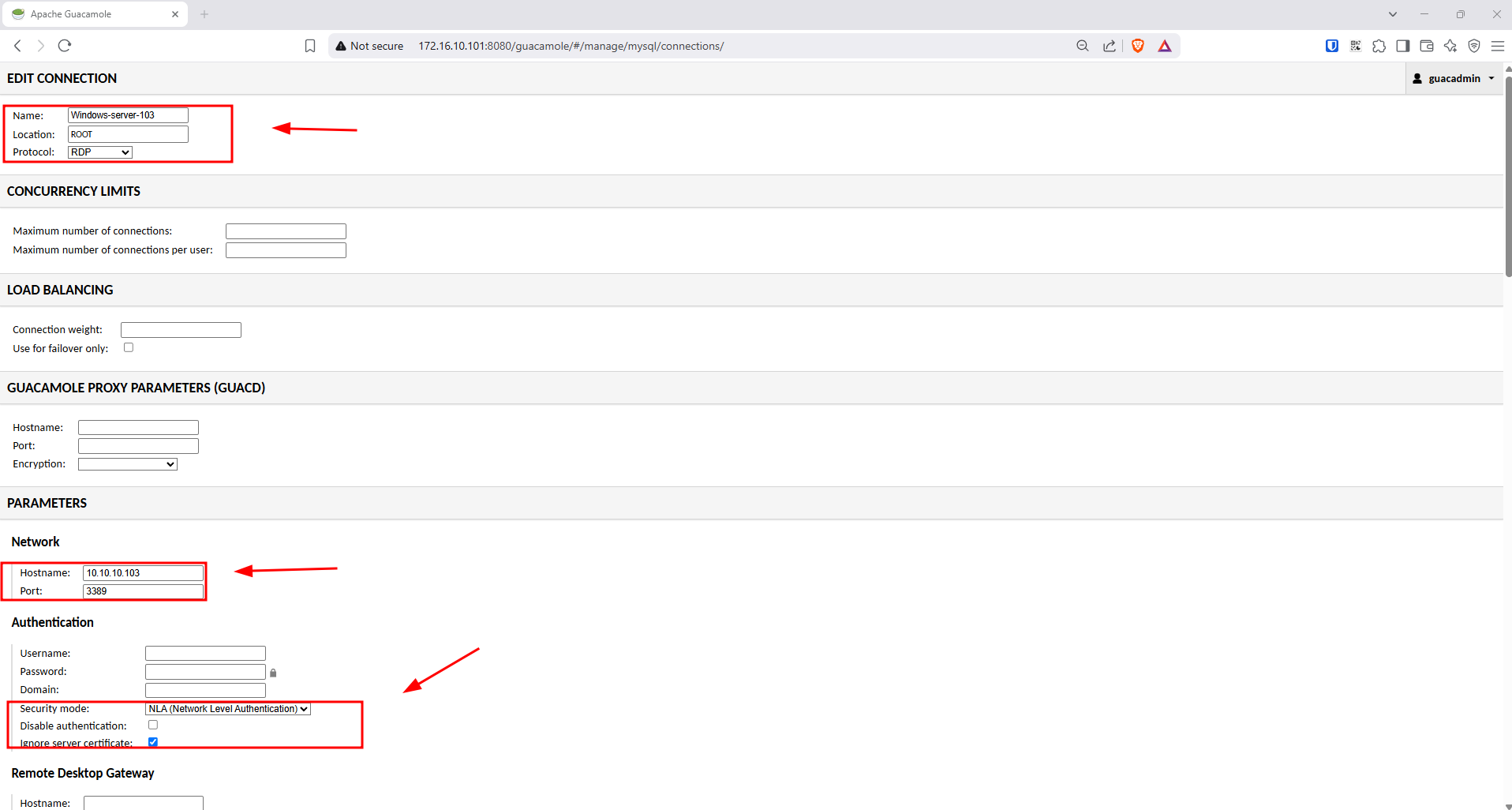Open the QR code extension icon
The height and width of the screenshot is (810, 1512).
[x=1356, y=46]
